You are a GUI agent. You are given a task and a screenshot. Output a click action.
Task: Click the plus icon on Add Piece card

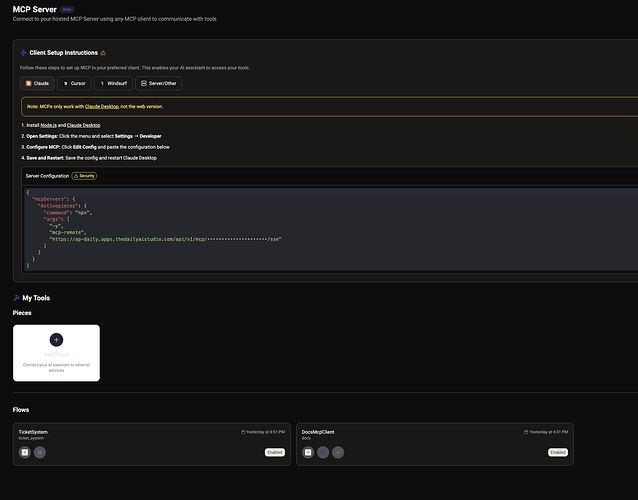coord(56,340)
